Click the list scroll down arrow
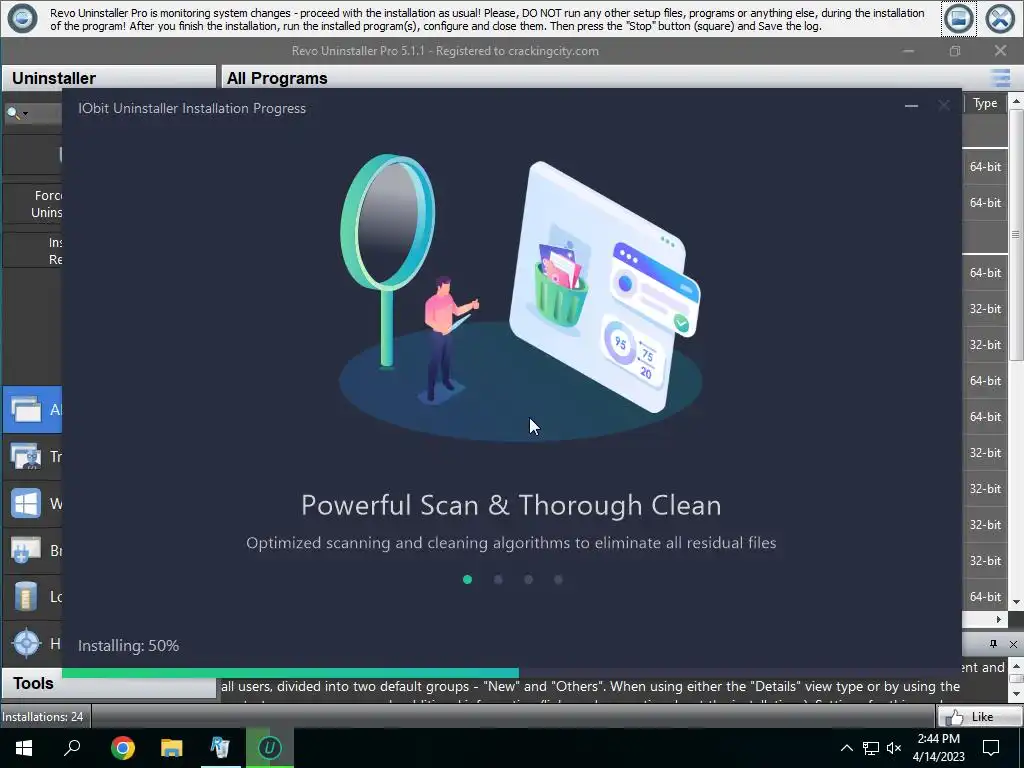The image size is (1024, 768). tap(1016, 602)
